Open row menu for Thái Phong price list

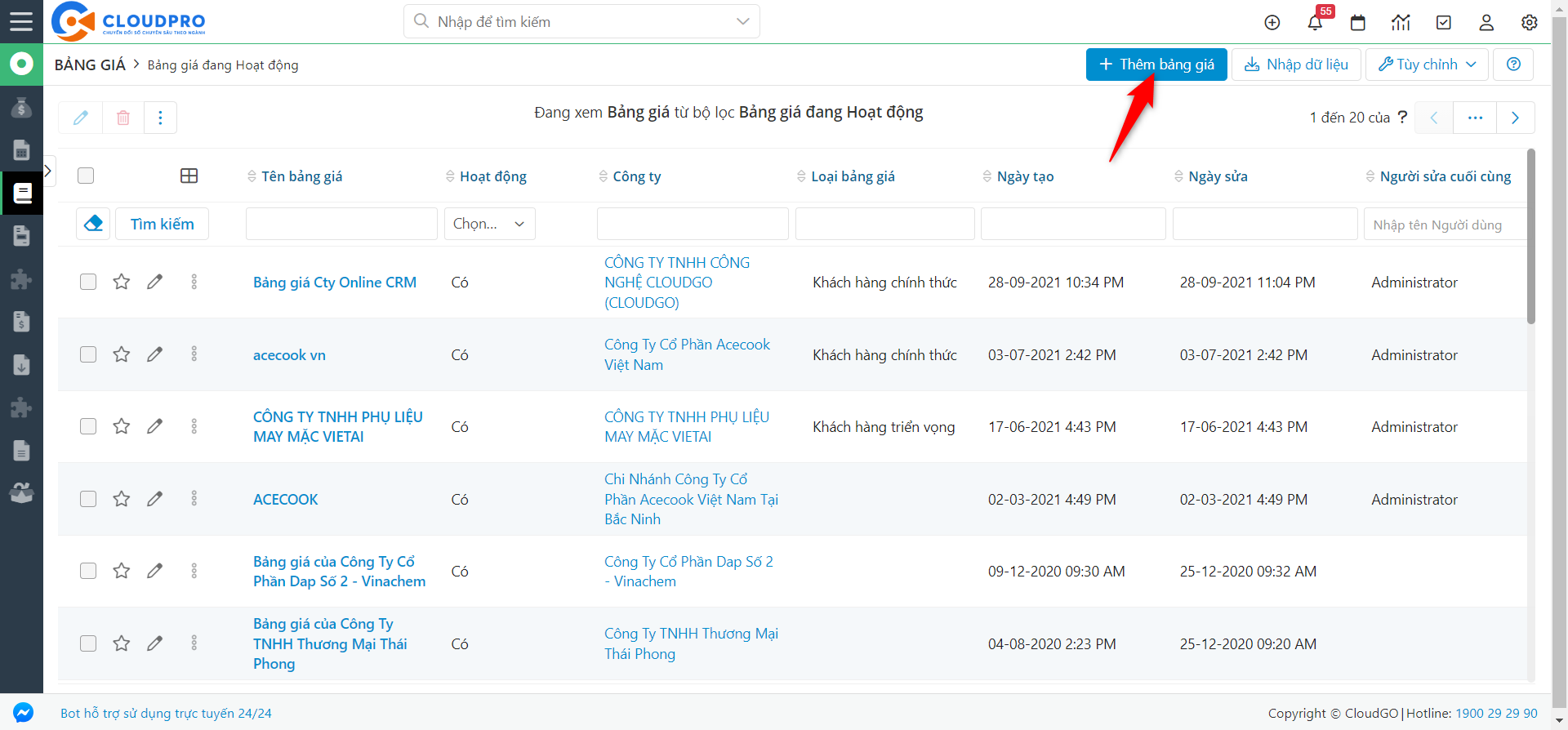[x=194, y=643]
